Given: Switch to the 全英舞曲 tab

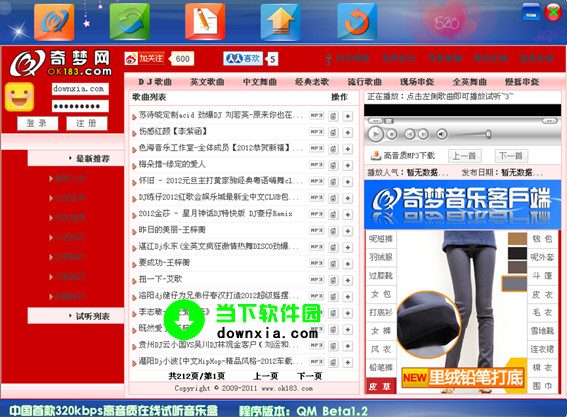Looking at the screenshot, I should (469, 82).
